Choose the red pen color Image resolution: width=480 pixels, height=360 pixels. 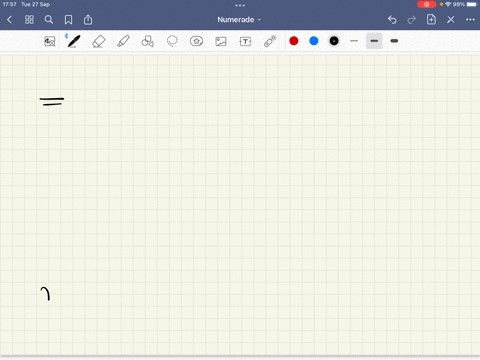294,41
